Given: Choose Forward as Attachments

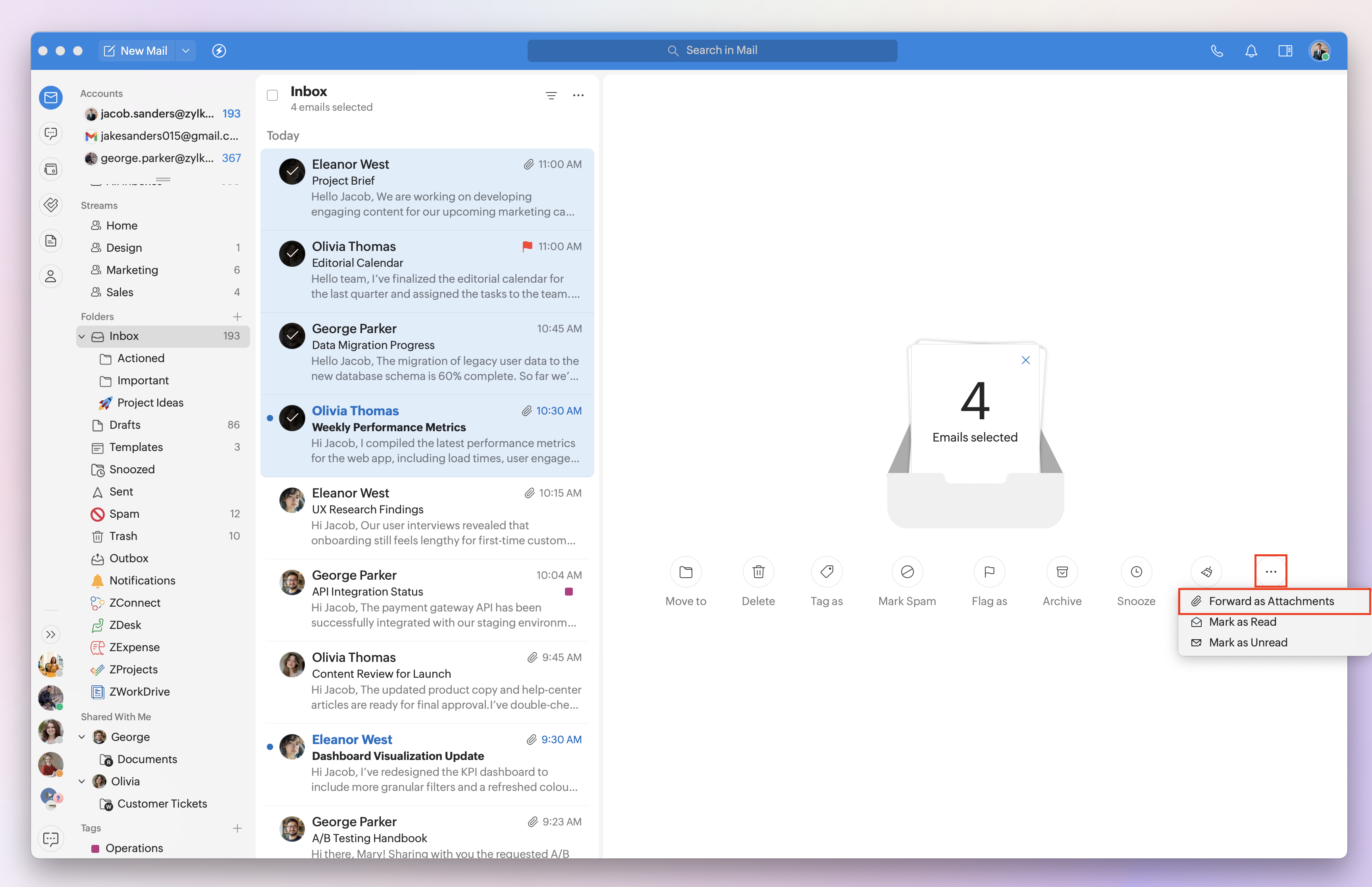Looking at the screenshot, I should point(1271,601).
